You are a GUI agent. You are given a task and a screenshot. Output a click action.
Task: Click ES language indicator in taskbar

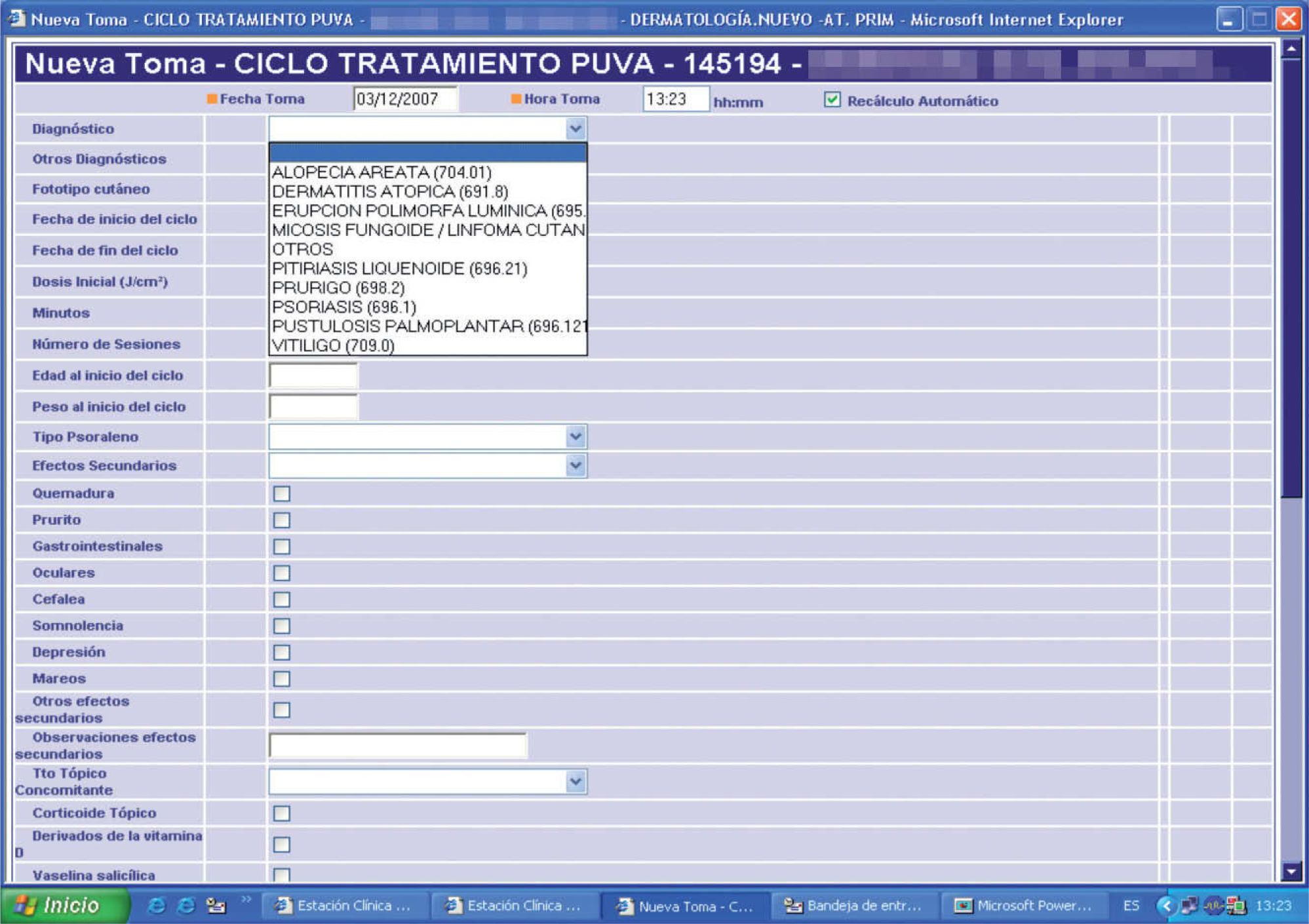pos(1131,905)
